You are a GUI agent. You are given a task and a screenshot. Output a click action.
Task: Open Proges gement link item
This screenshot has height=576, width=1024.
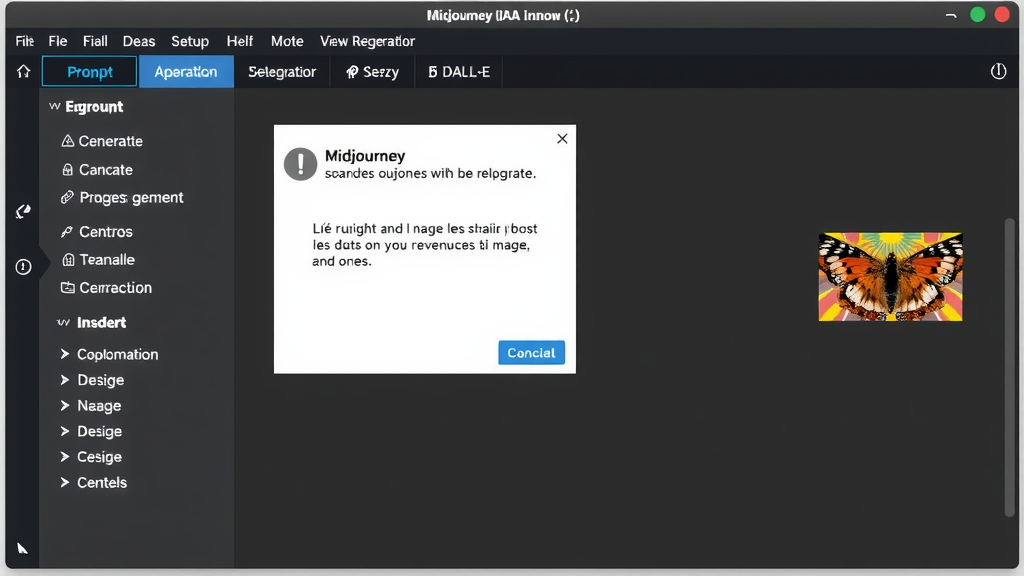pos(122,198)
